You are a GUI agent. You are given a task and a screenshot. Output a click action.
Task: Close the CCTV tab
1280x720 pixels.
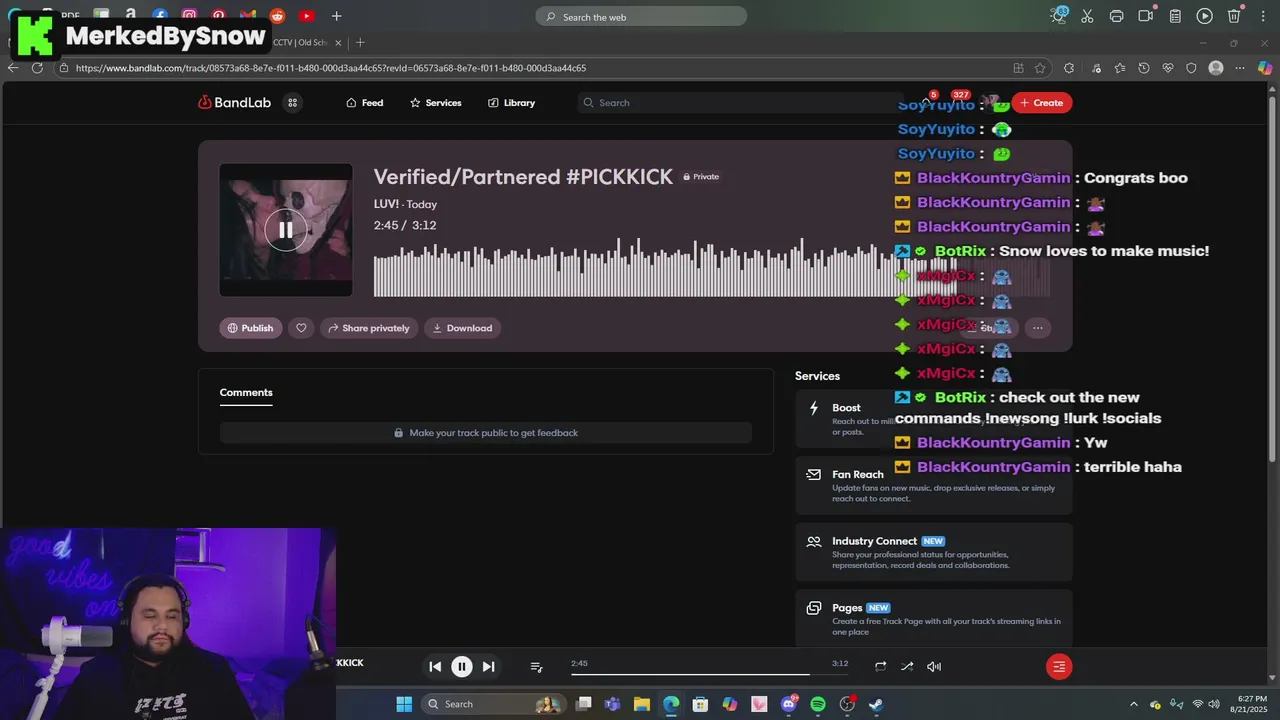pyautogui.click(x=338, y=42)
